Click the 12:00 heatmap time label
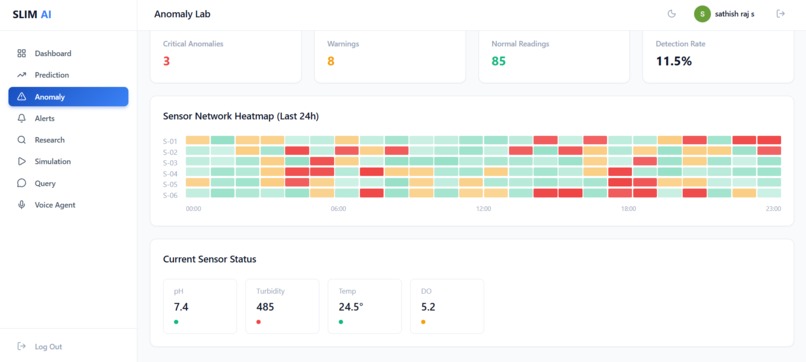Image resolution: width=806 pixels, height=362 pixels. 483,209
